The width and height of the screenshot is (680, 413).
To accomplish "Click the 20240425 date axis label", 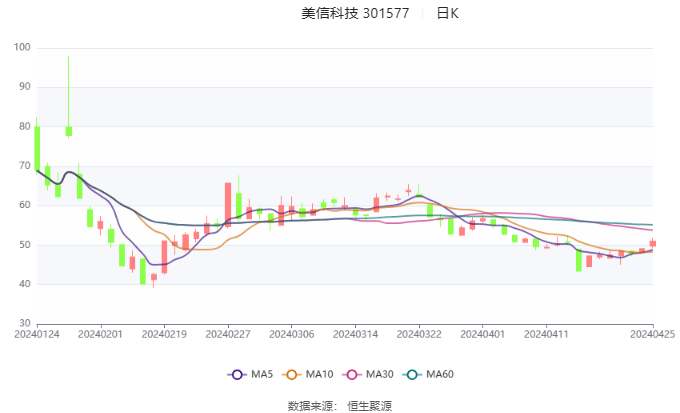I will tap(652, 334).
